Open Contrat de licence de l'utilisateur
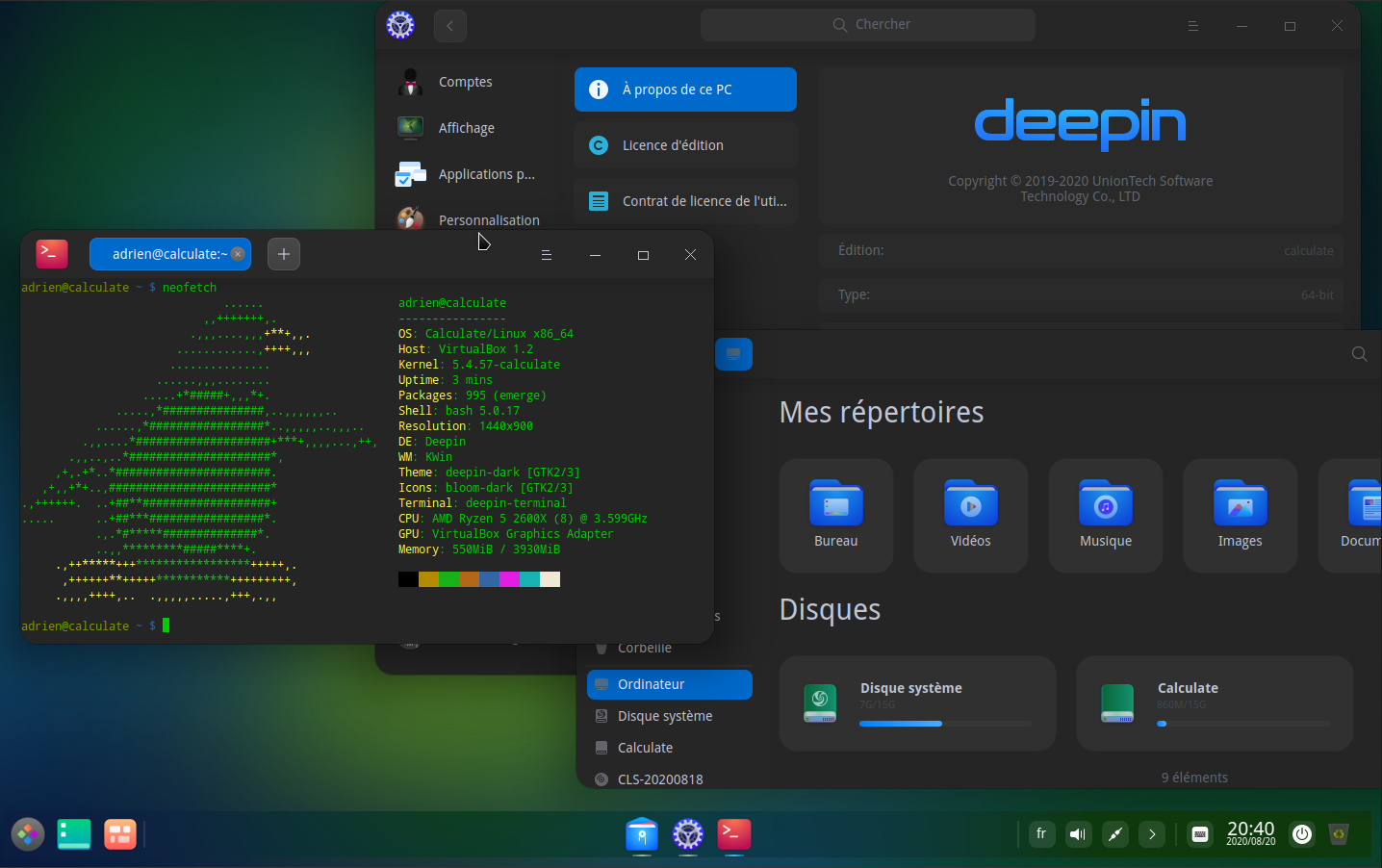Screen dimensions: 1382x868 click(x=685, y=201)
